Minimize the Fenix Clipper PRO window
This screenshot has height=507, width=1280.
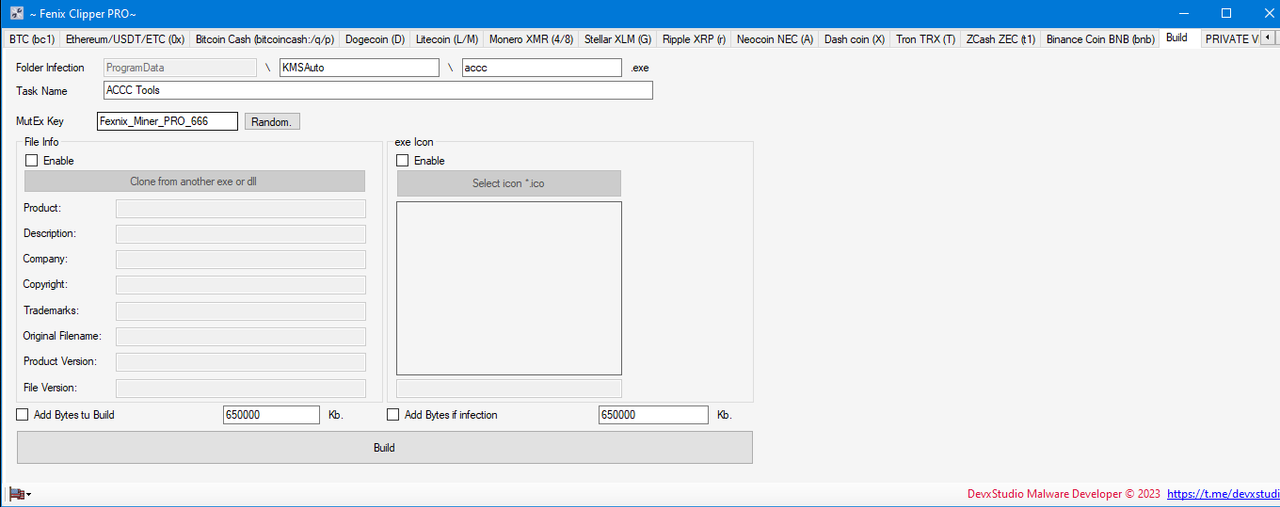click(x=1183, y=14)
